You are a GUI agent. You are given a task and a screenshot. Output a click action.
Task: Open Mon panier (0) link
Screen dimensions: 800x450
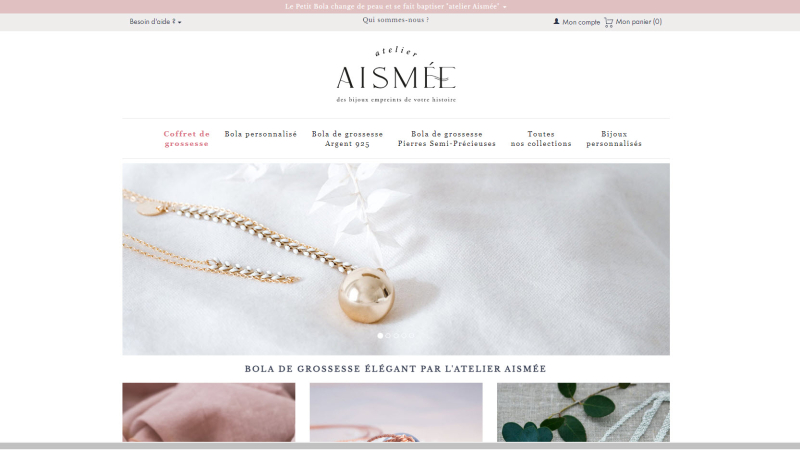[x=638, y=21]
